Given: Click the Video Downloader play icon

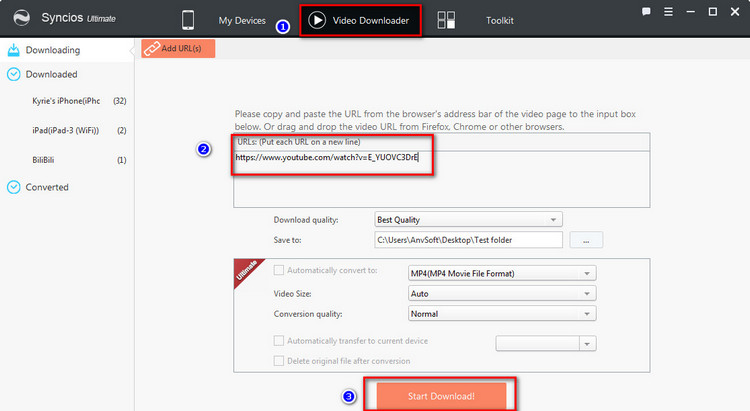Looking at the screenshot, I should point(317,20).
